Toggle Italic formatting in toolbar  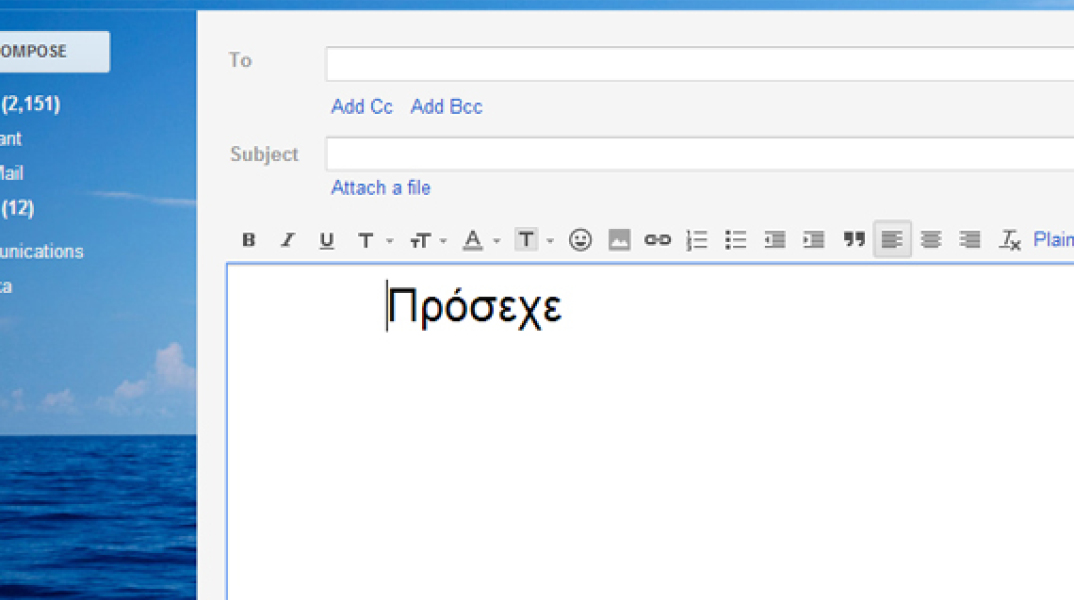point(287,240)
